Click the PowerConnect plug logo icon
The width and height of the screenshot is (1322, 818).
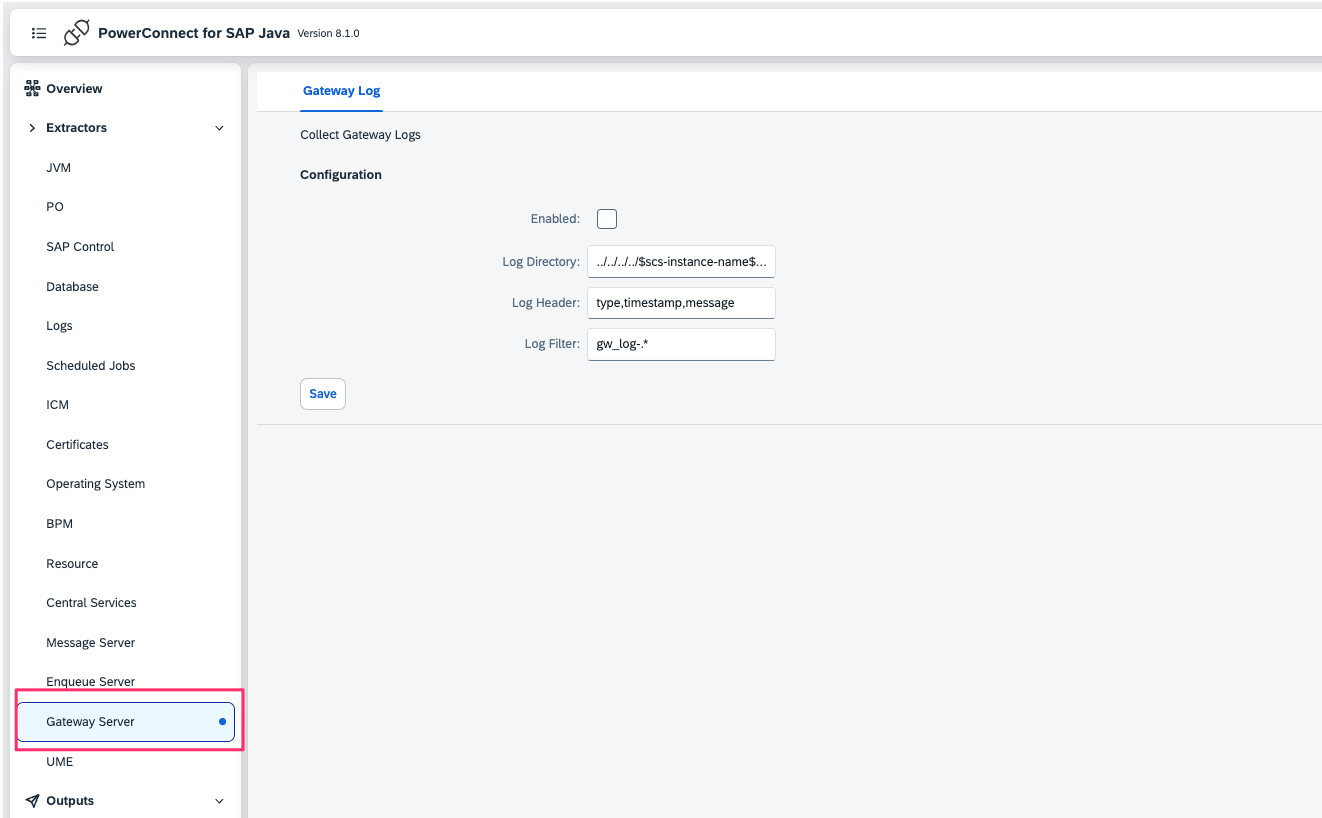pyautogui.click(x=76, y=33)
